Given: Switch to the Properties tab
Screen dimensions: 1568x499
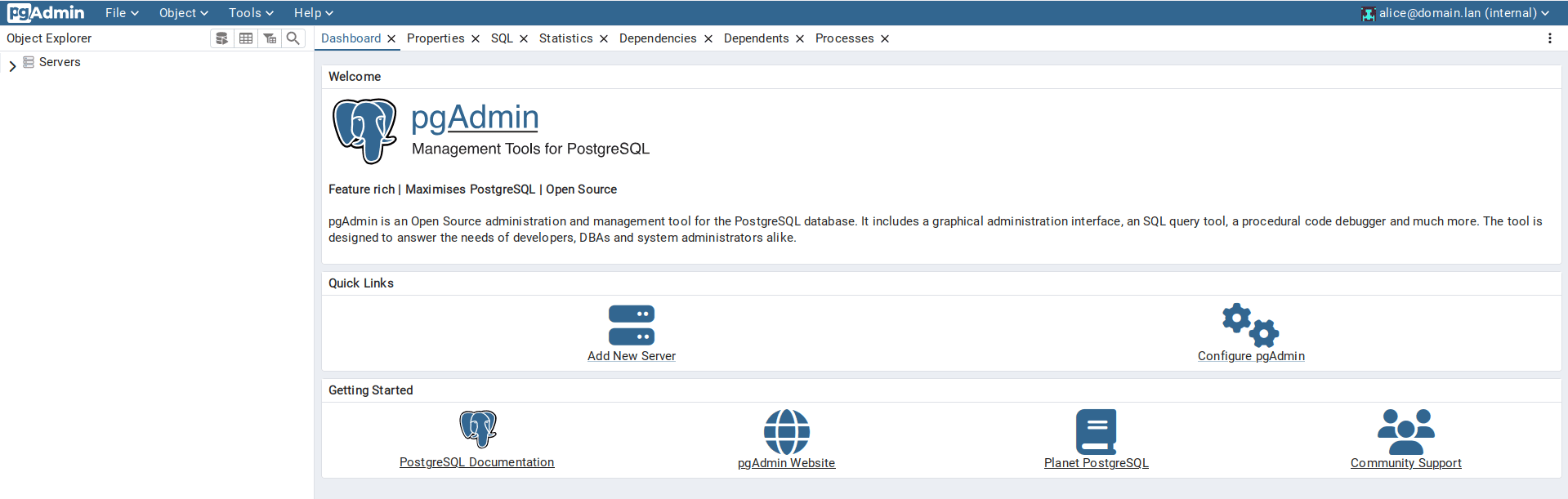Looking at the screenshot, I should point(436,38).
